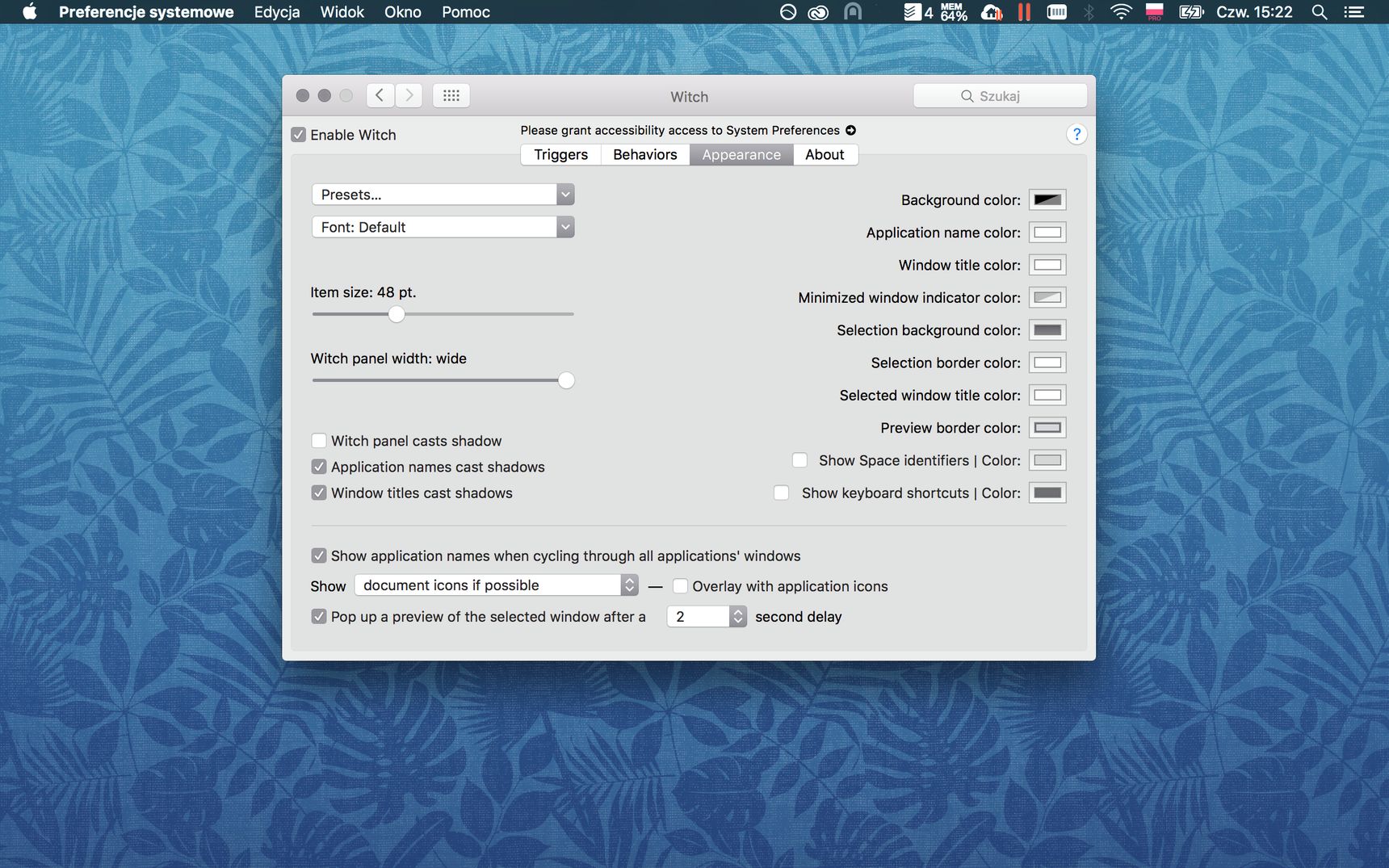
Task: Click the accessibility access arrow icon
Action: 850,130
